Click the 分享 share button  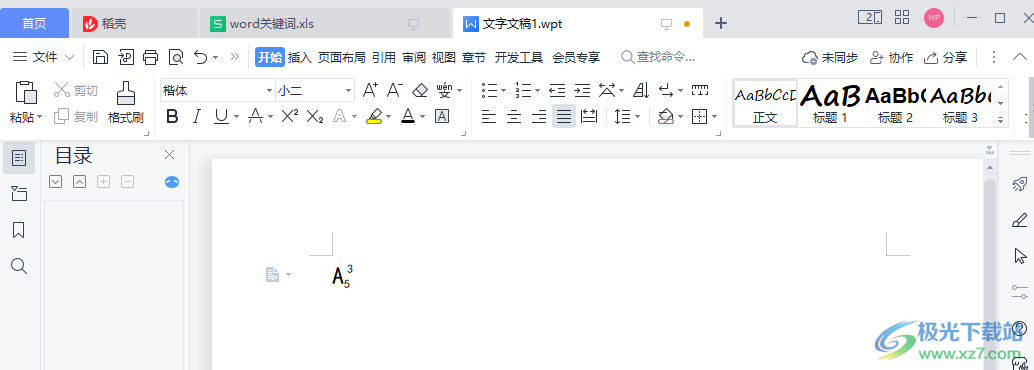click(945, 57)
